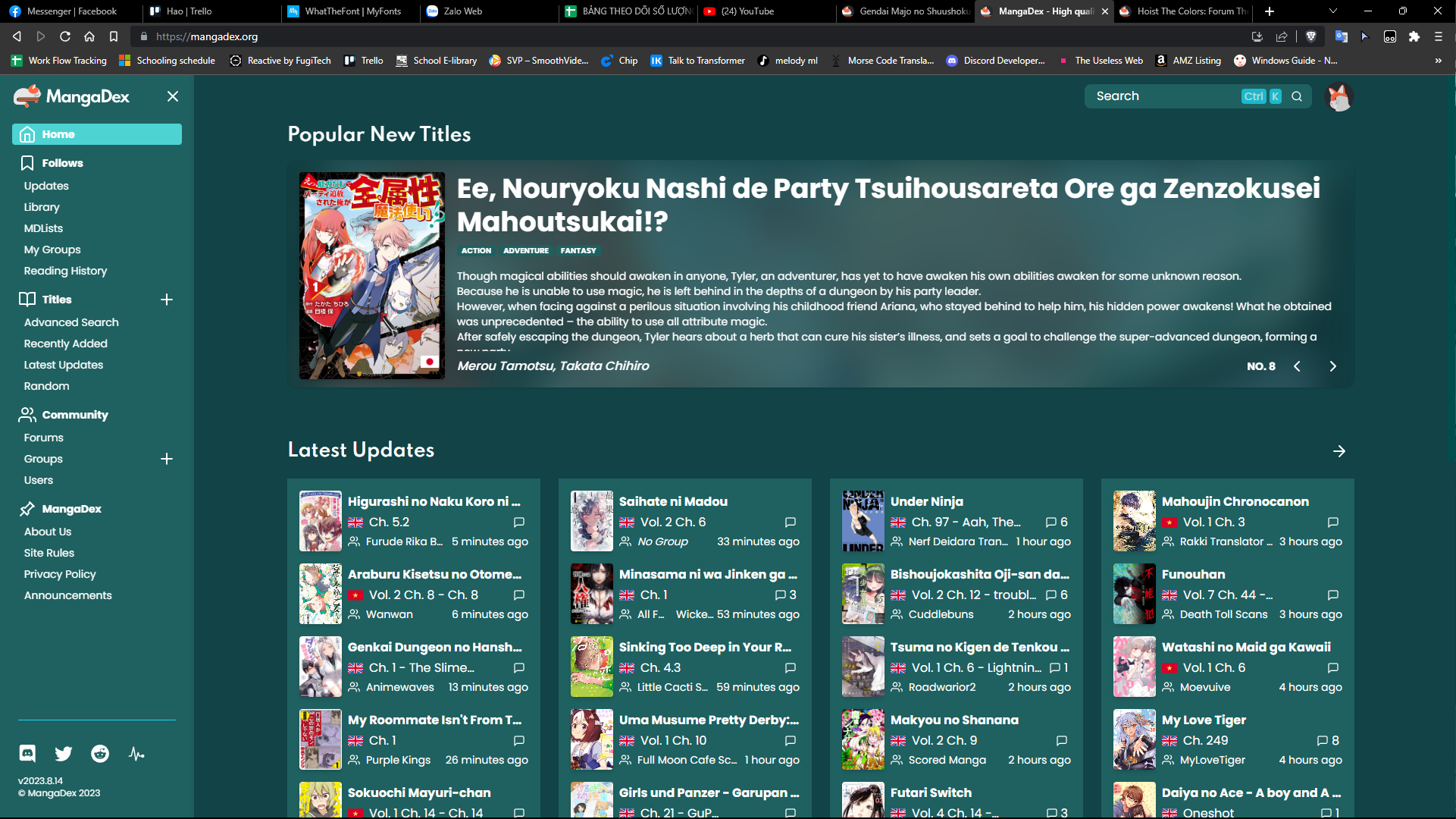1456x819 pixels.
Task: Click the search magnifier icon
Action: pyautogui.click(x=1297, y=96)
